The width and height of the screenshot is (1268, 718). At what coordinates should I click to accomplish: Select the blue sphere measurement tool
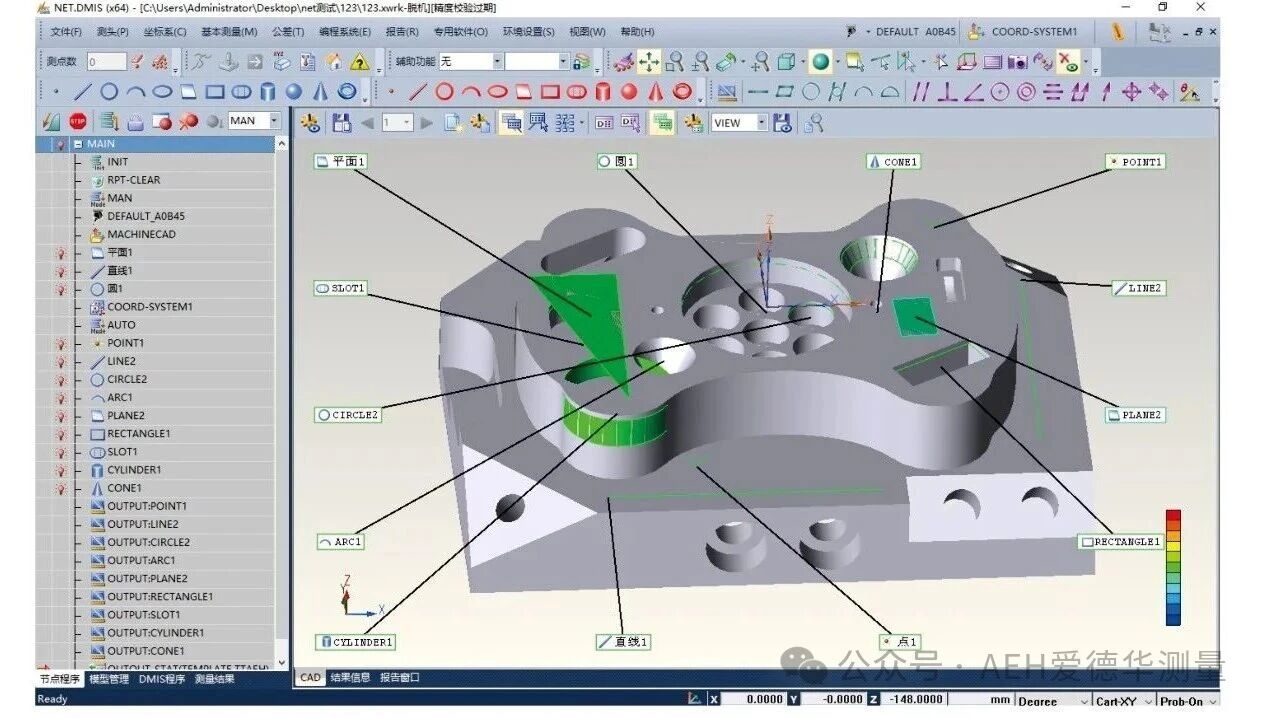point(293,92)
